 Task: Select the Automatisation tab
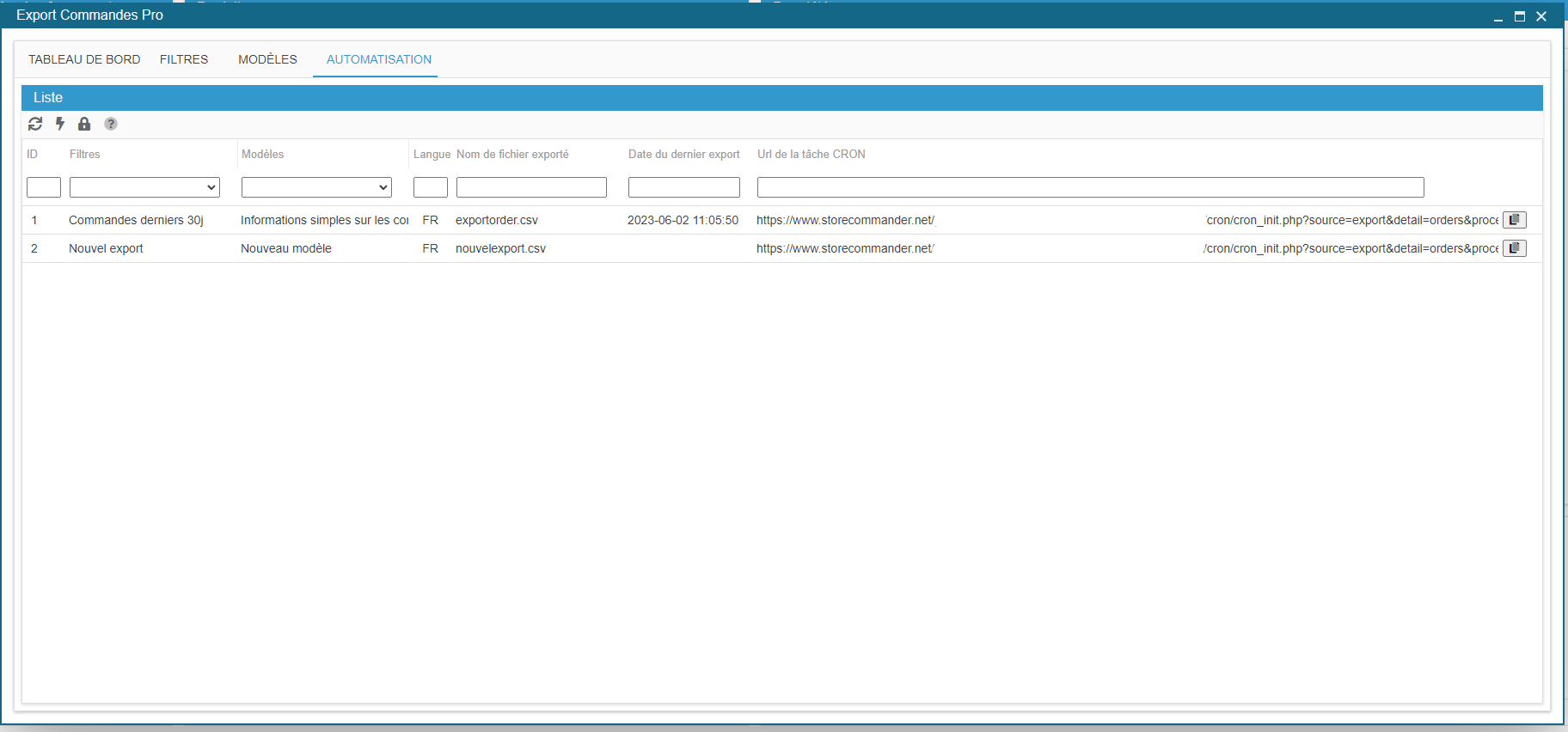point(378,59)
